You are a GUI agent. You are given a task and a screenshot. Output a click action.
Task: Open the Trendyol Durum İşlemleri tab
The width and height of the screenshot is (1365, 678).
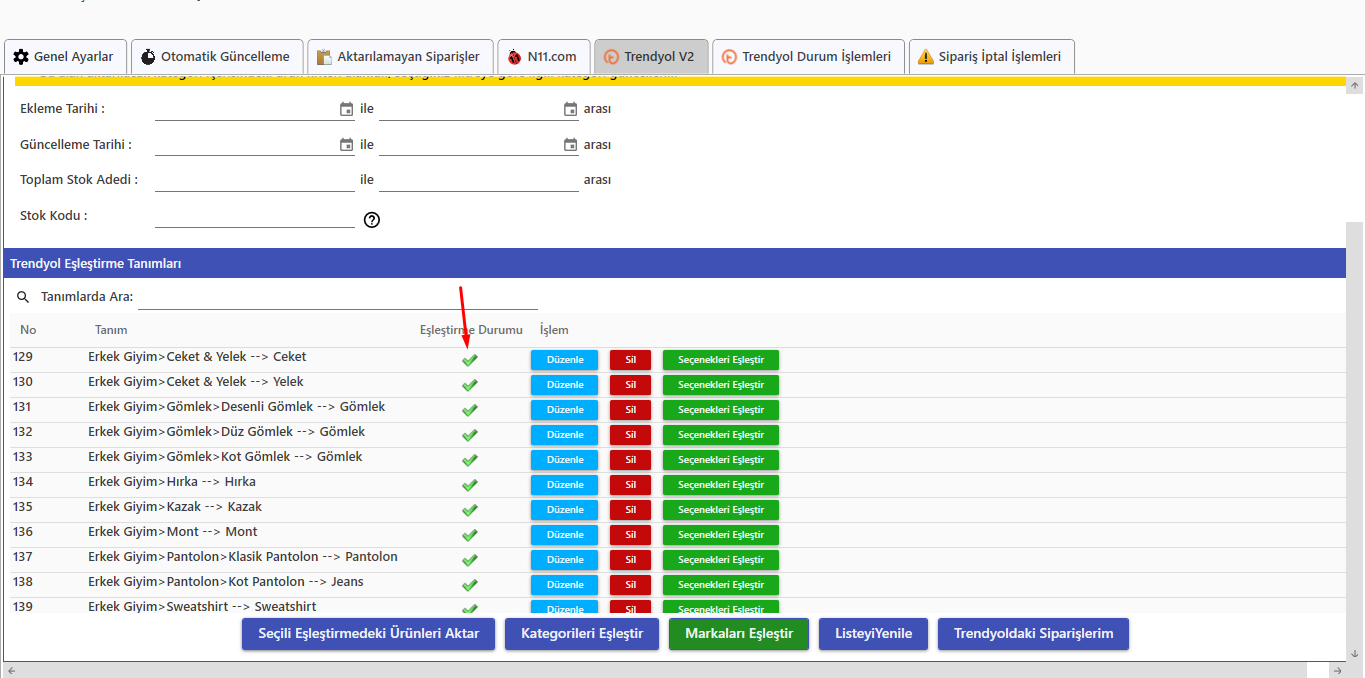[808, 57]
